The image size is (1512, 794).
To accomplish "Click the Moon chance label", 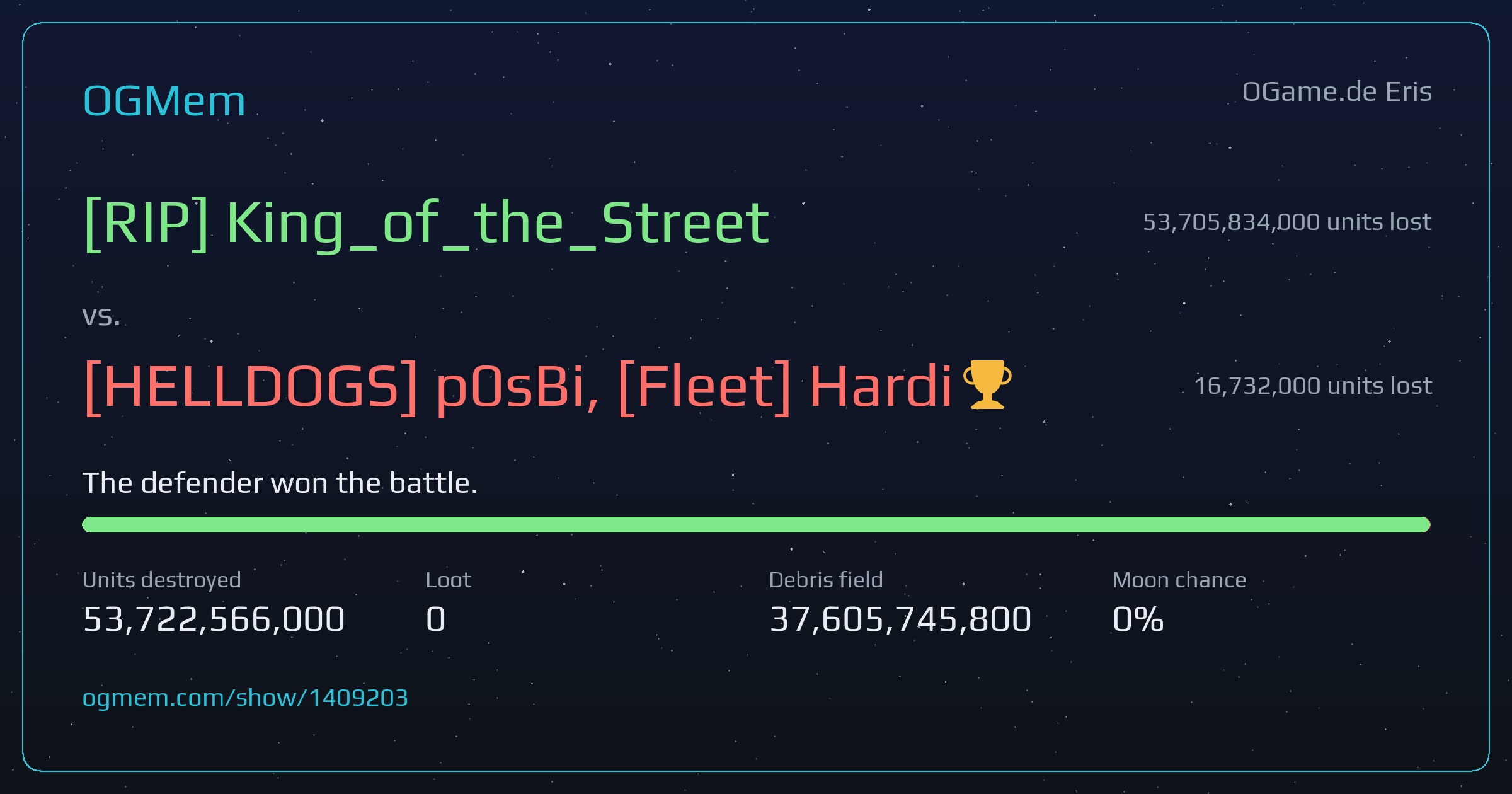I will point(1179,580).
